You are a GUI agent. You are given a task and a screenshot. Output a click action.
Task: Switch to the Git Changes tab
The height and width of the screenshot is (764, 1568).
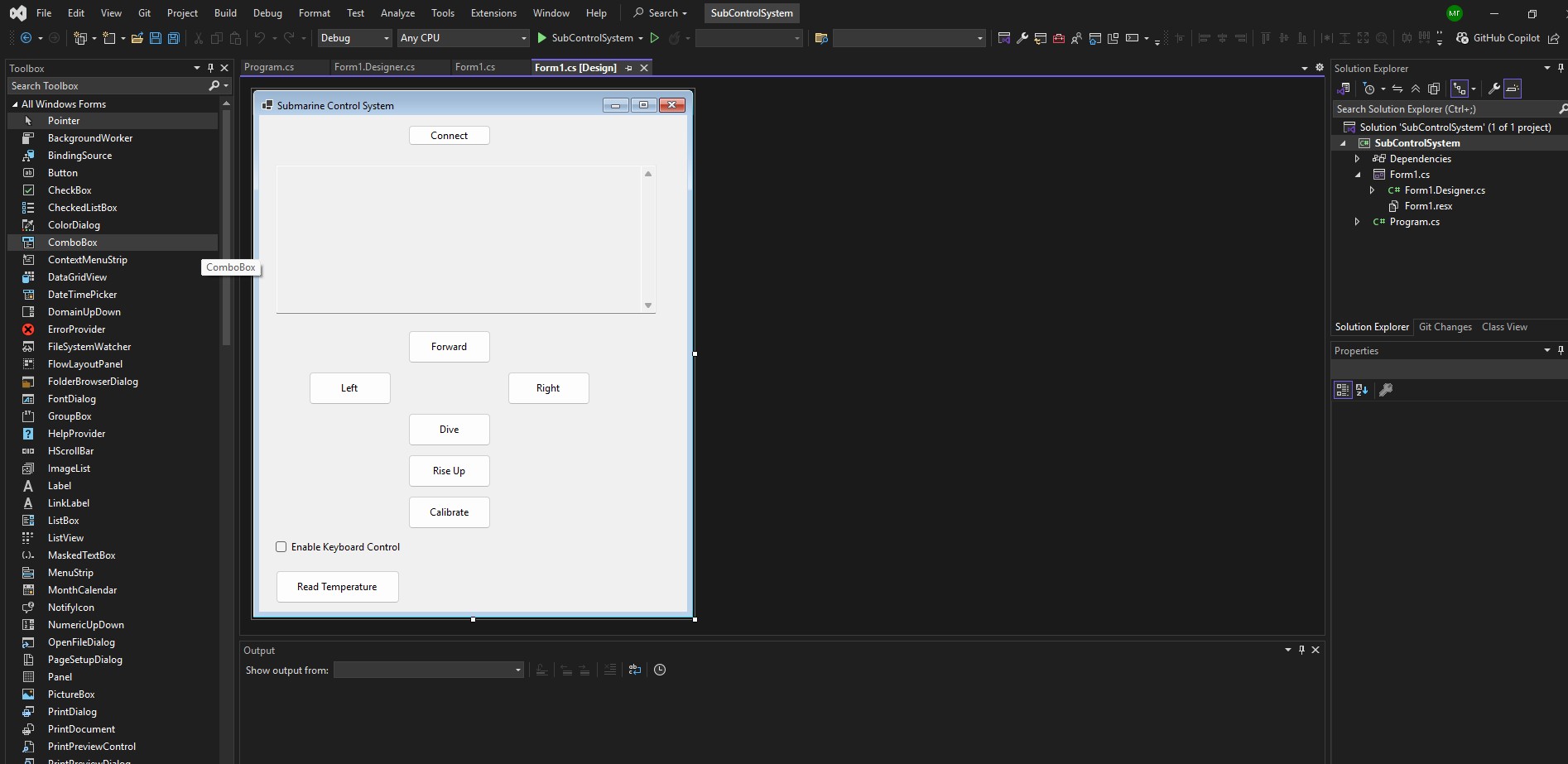coord(1445,327)
